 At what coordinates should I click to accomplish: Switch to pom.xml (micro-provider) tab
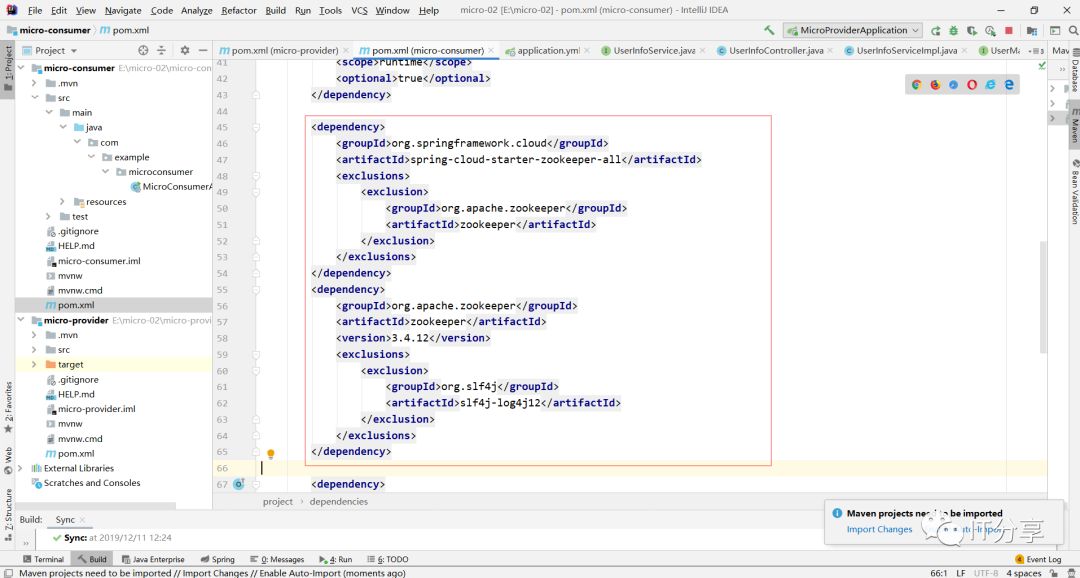tap(284, 50)
